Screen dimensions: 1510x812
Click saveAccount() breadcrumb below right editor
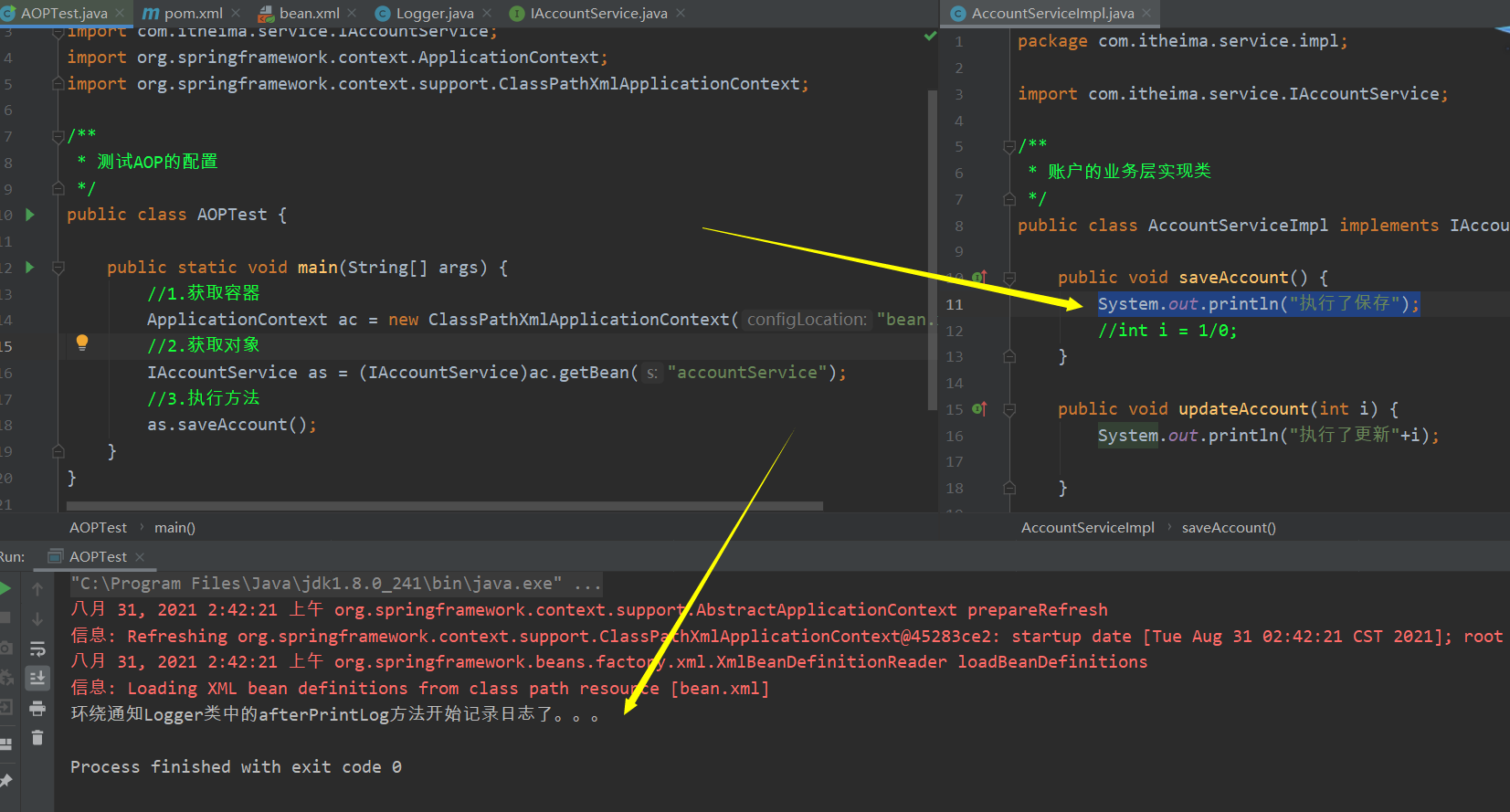[1229, 527]
